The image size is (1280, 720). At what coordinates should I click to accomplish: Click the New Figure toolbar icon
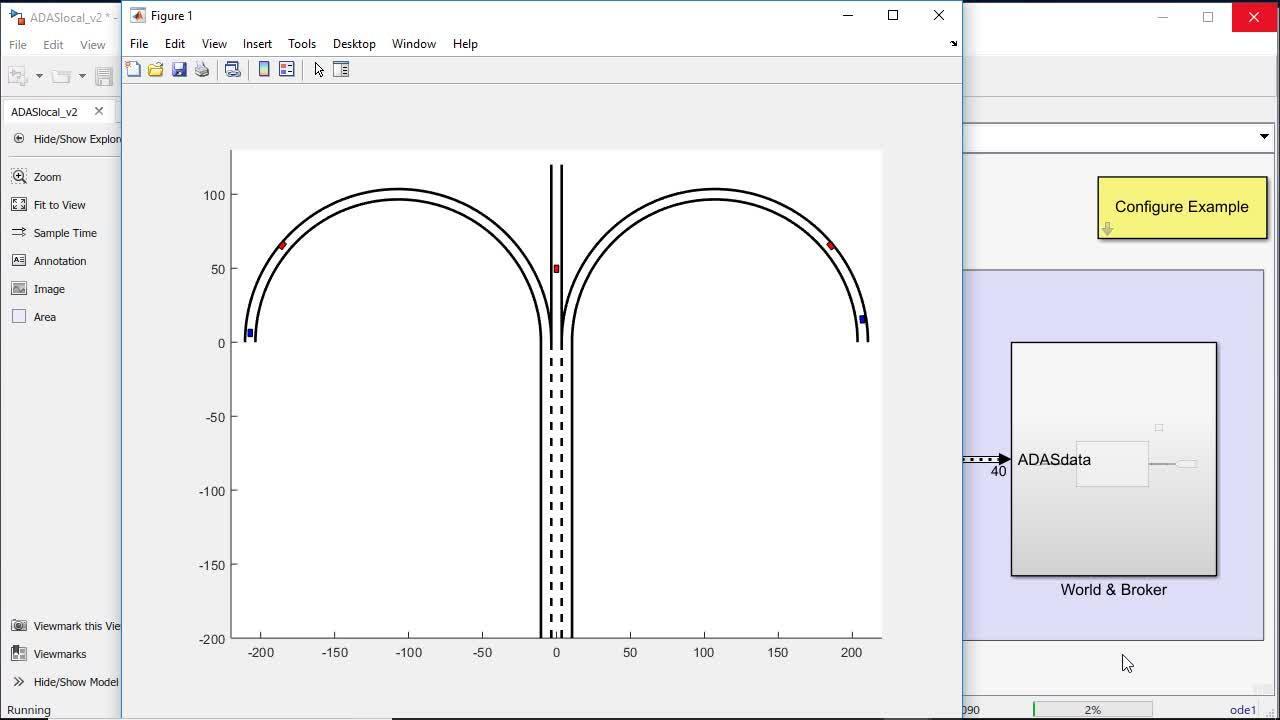click(x=133, y=69)
